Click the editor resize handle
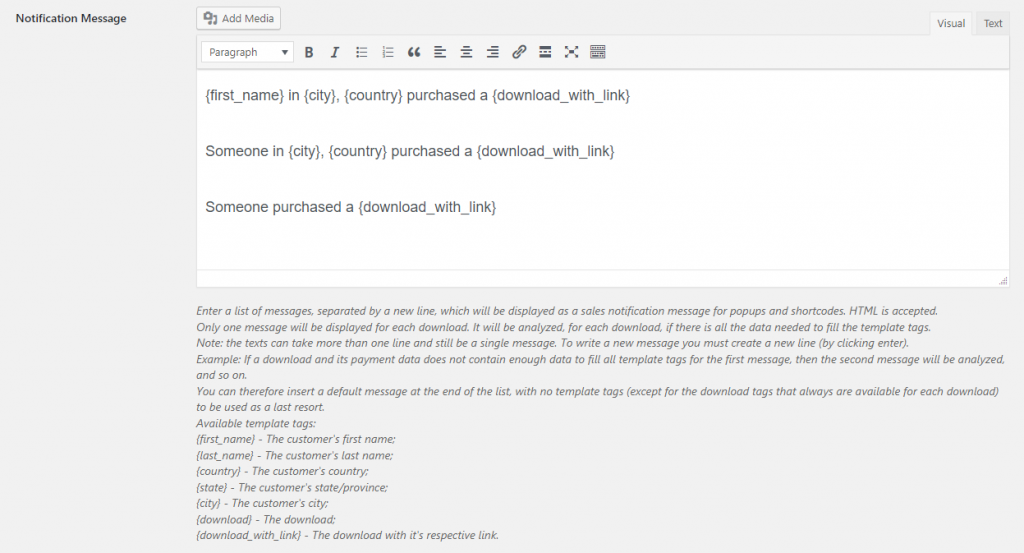 coord(1003,281)
